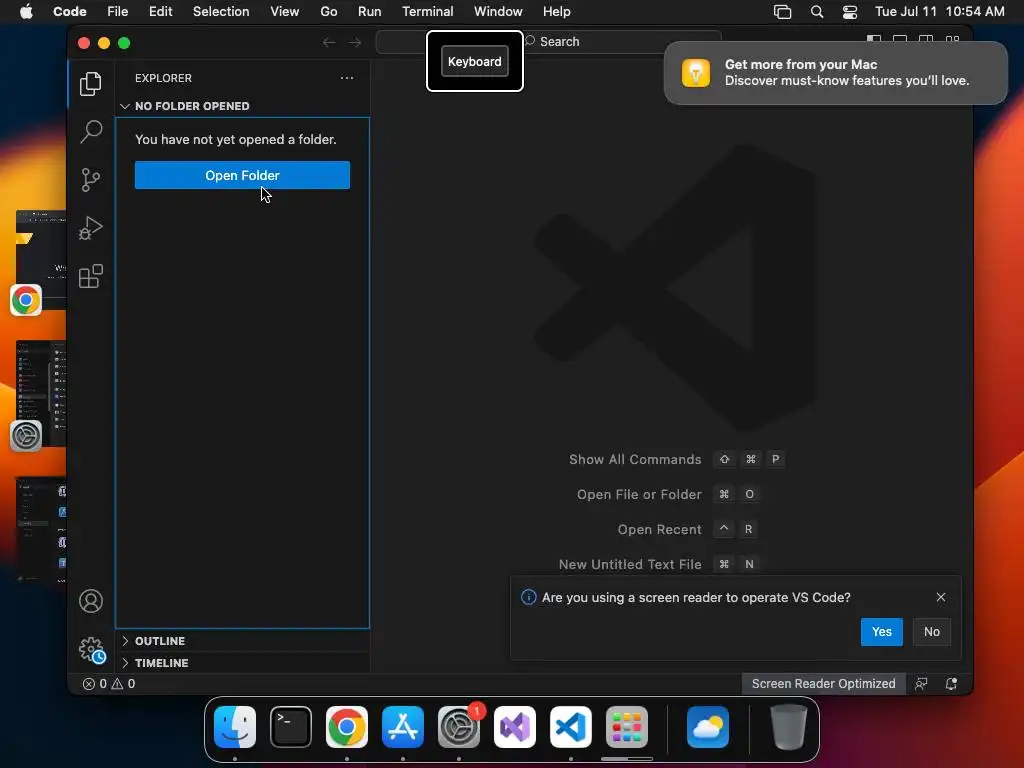Open the Run menu
The width and height of the screenshot is (1024, 768).
[x=370, y=12]
